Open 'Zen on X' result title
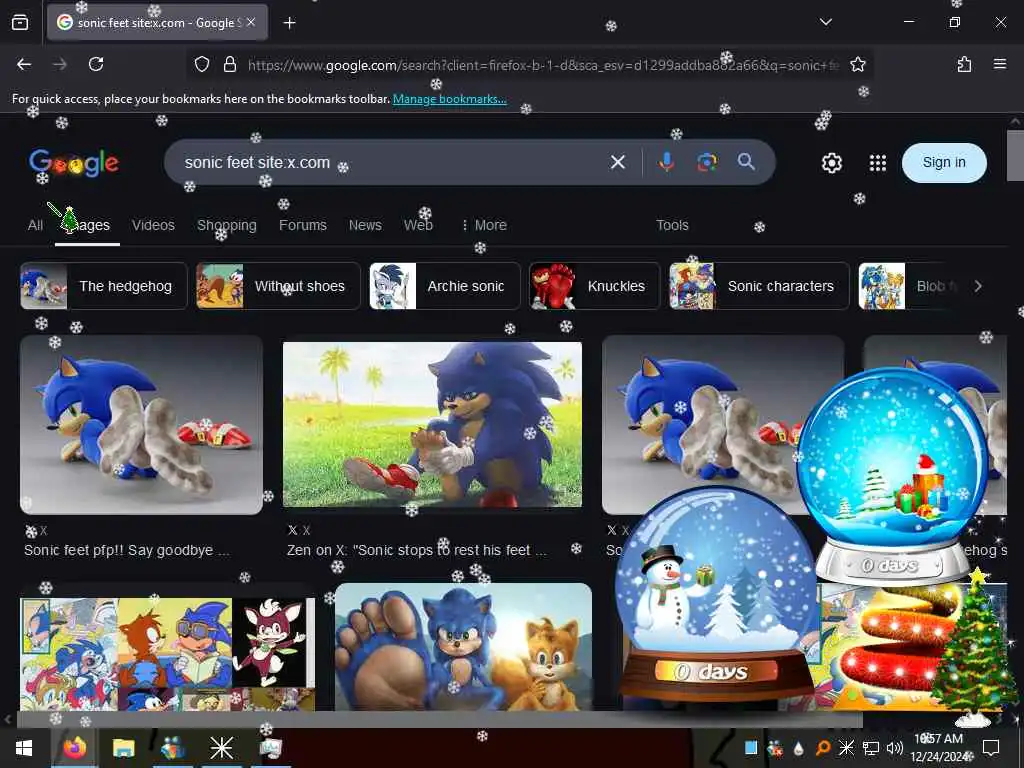Image resolution: width=1024 pixels, height=768 pixels. tap(417, 551)
